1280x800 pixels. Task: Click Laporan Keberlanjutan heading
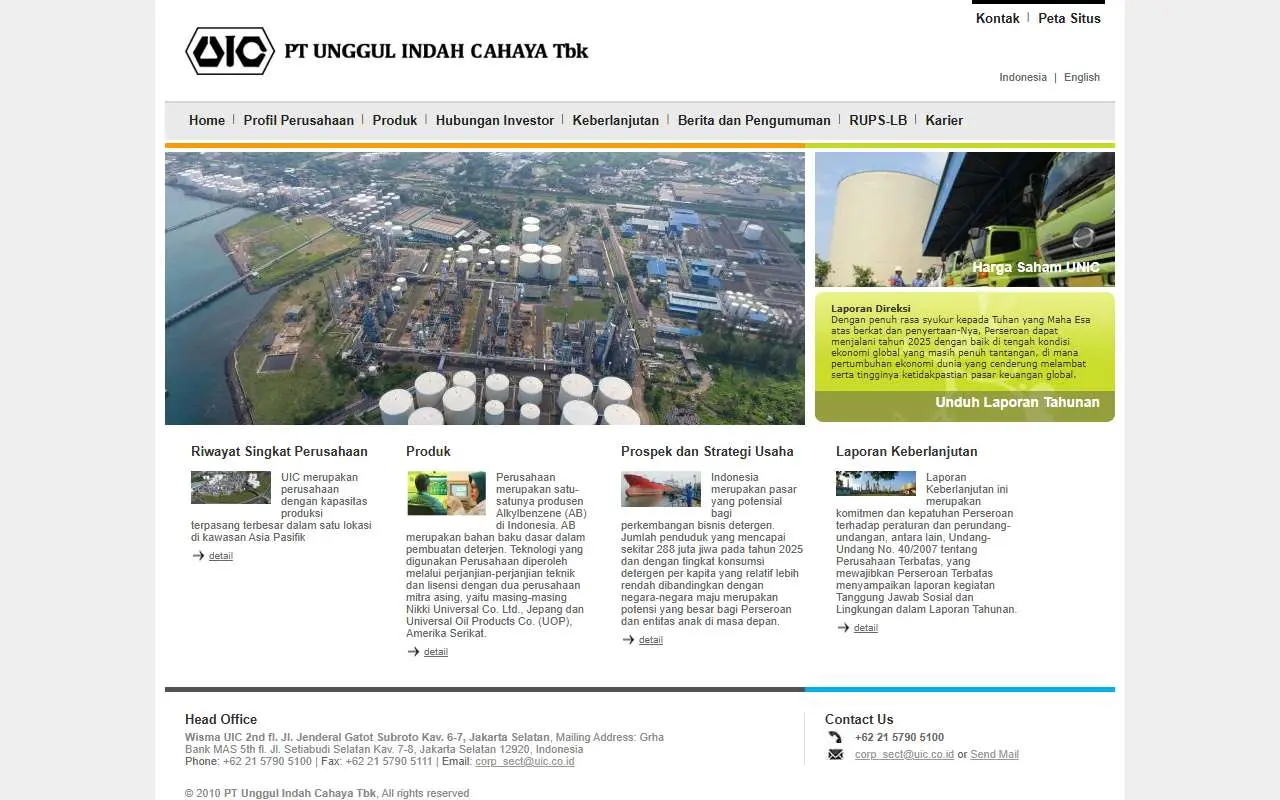tap(907, 451)
